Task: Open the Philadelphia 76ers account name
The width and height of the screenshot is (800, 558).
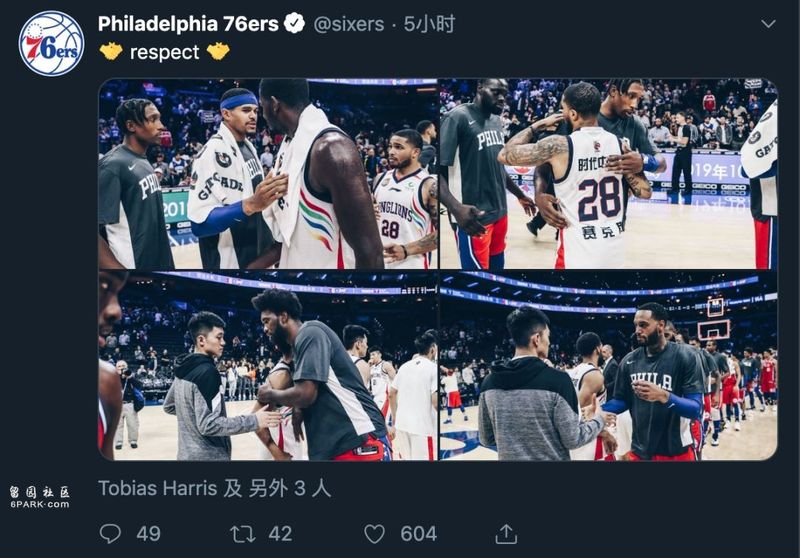Action: [x=188, y=24]
